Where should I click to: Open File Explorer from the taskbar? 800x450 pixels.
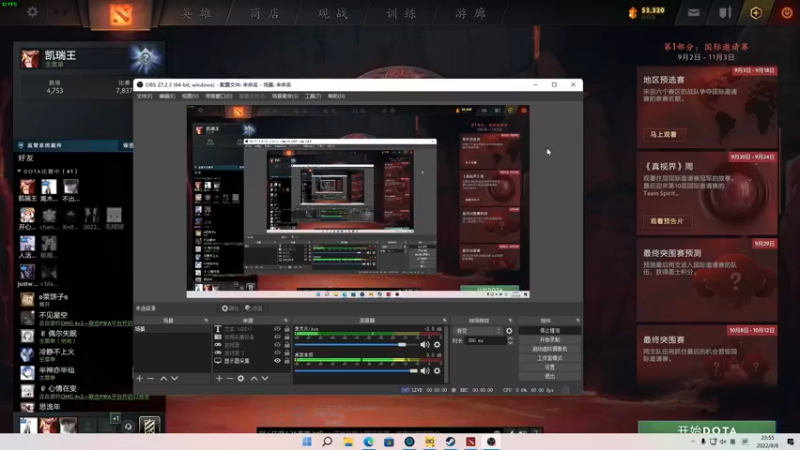(348, 441)
